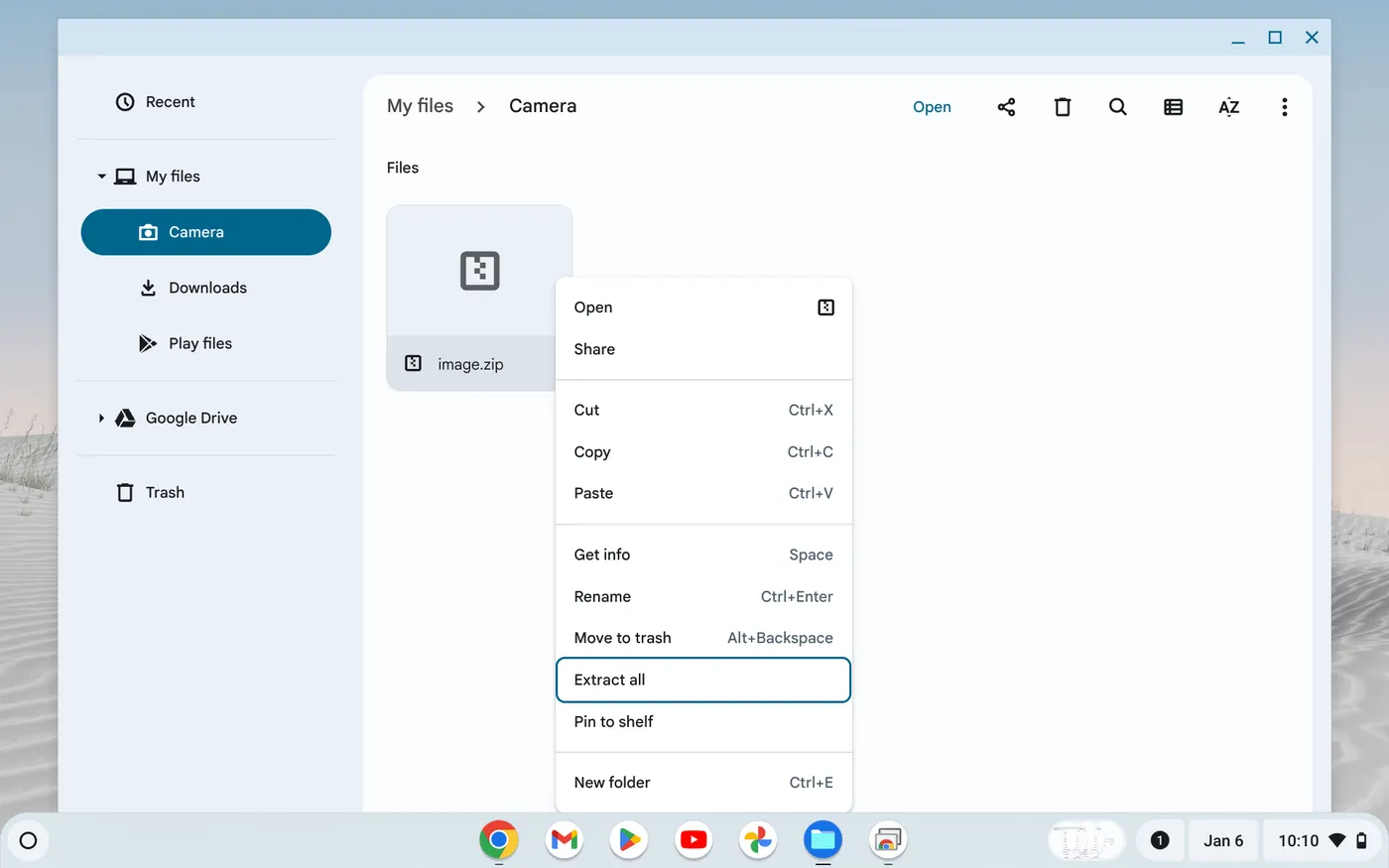The image size is (1389, 868).
Task: Click the Play files icon
Action: pyautogui.click(x=148, y=343)
